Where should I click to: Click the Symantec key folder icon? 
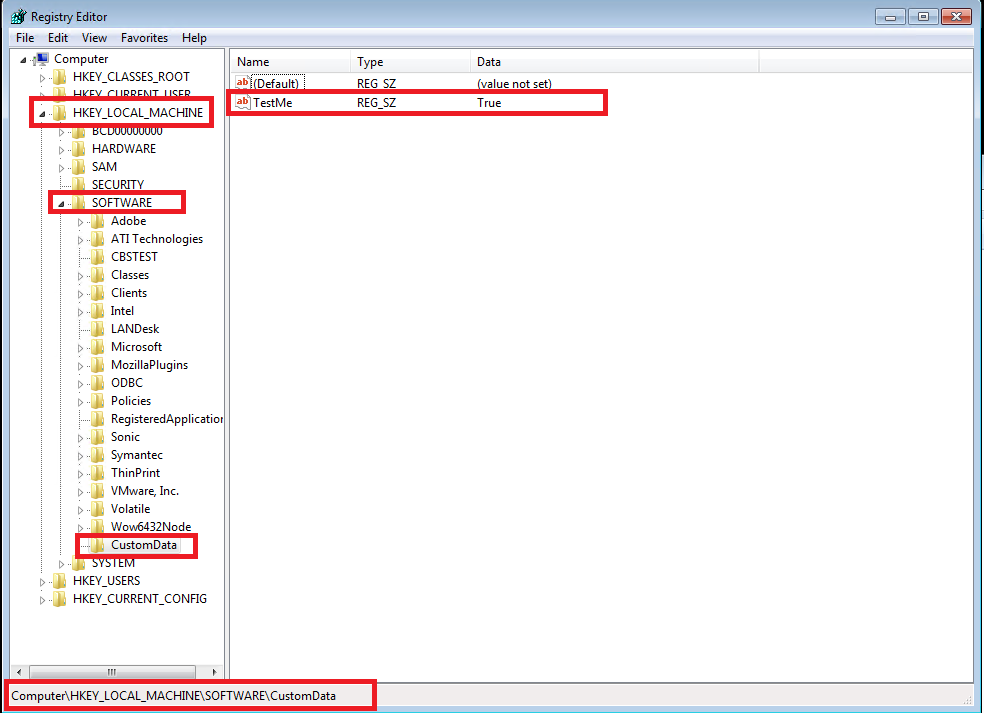[x=99, y=454]
